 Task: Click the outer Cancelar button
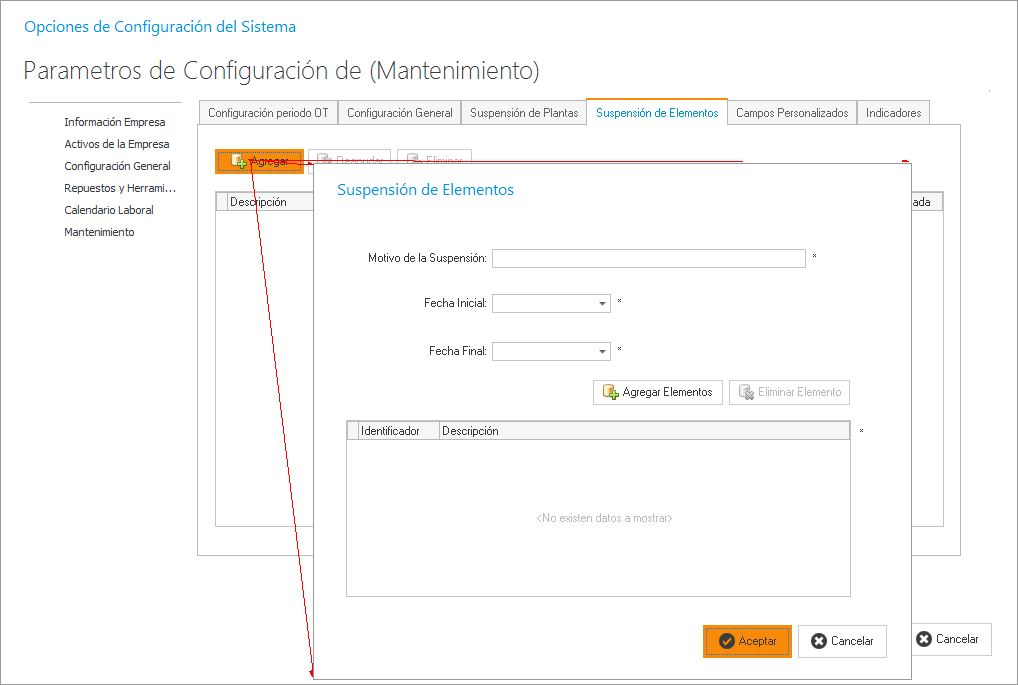pos(947,639)
